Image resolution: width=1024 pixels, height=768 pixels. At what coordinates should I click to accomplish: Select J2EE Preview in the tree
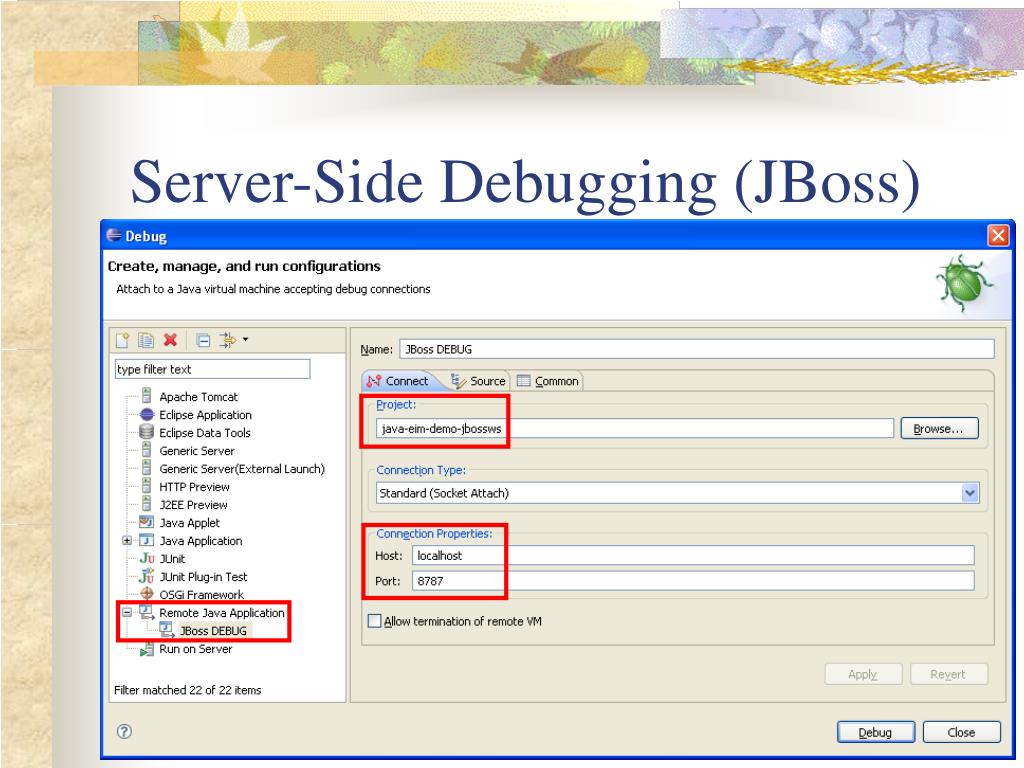click(194, 505)
